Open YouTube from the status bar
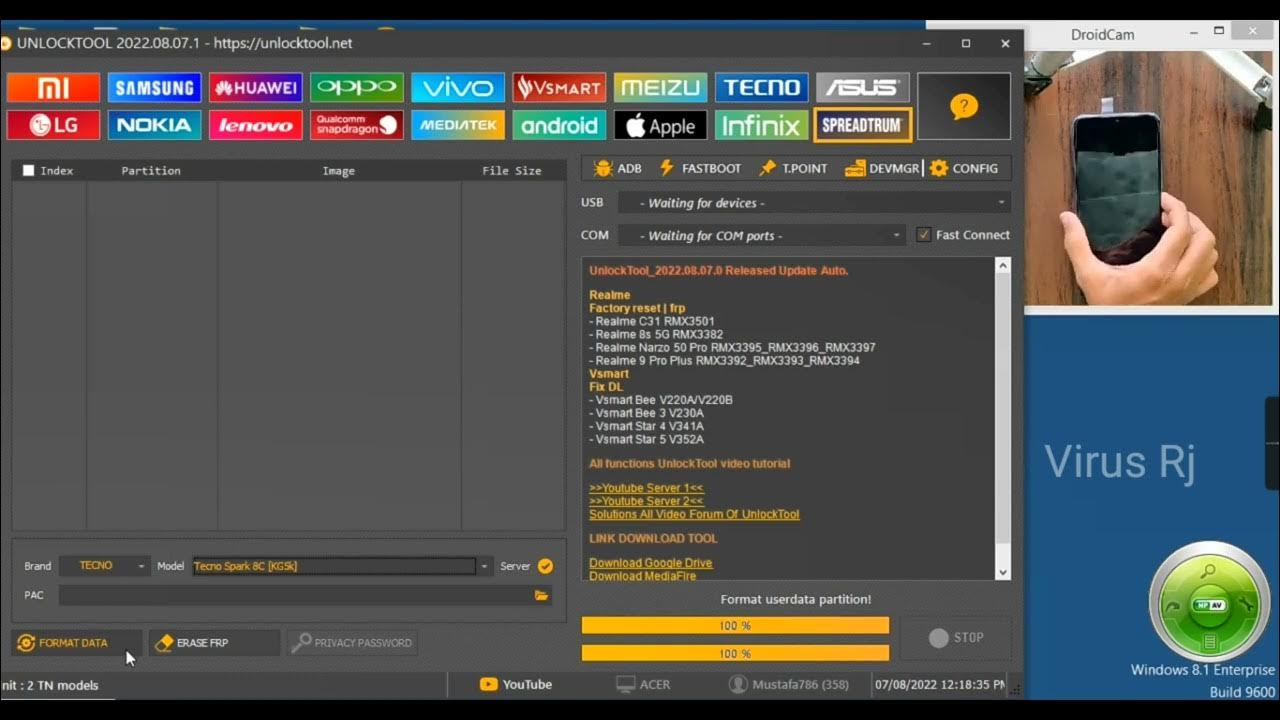 tap(516, 685)
